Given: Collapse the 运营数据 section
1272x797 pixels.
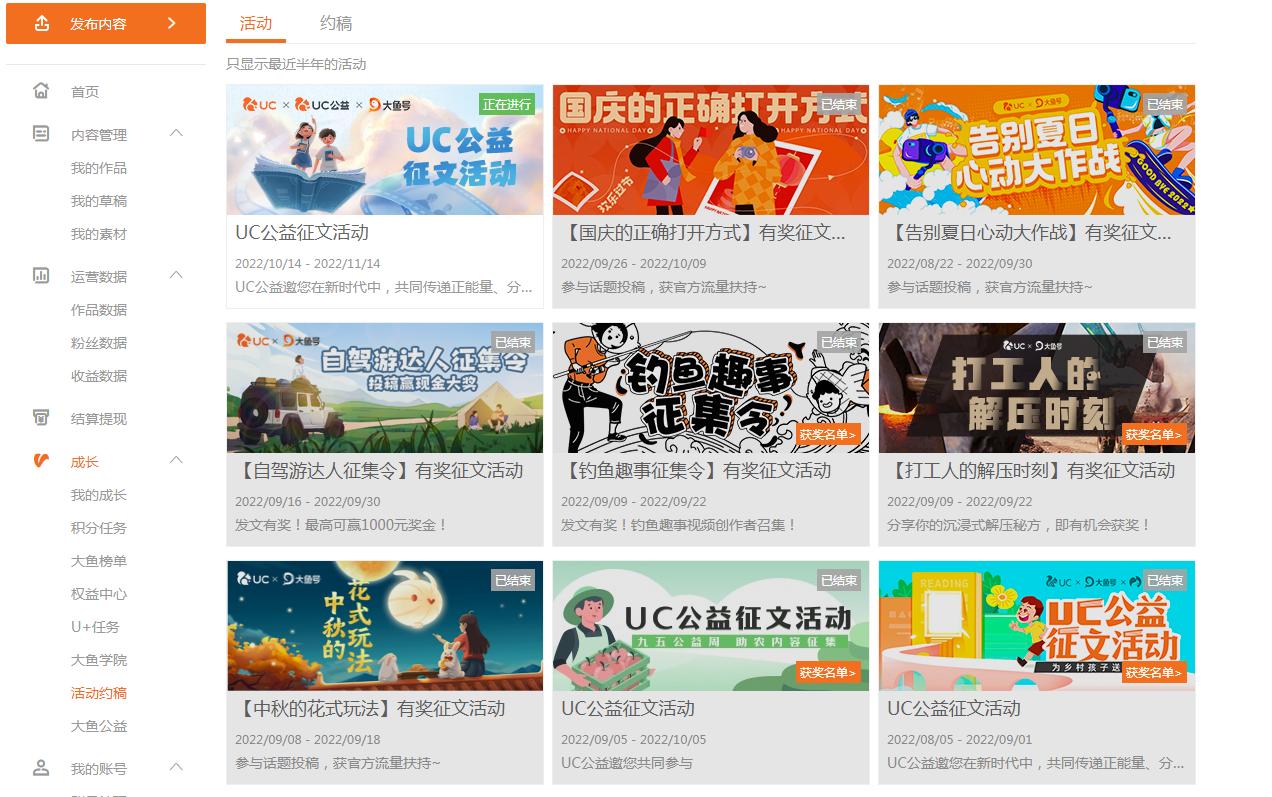Looking at the screenshot, I should (x=177, y=277).
